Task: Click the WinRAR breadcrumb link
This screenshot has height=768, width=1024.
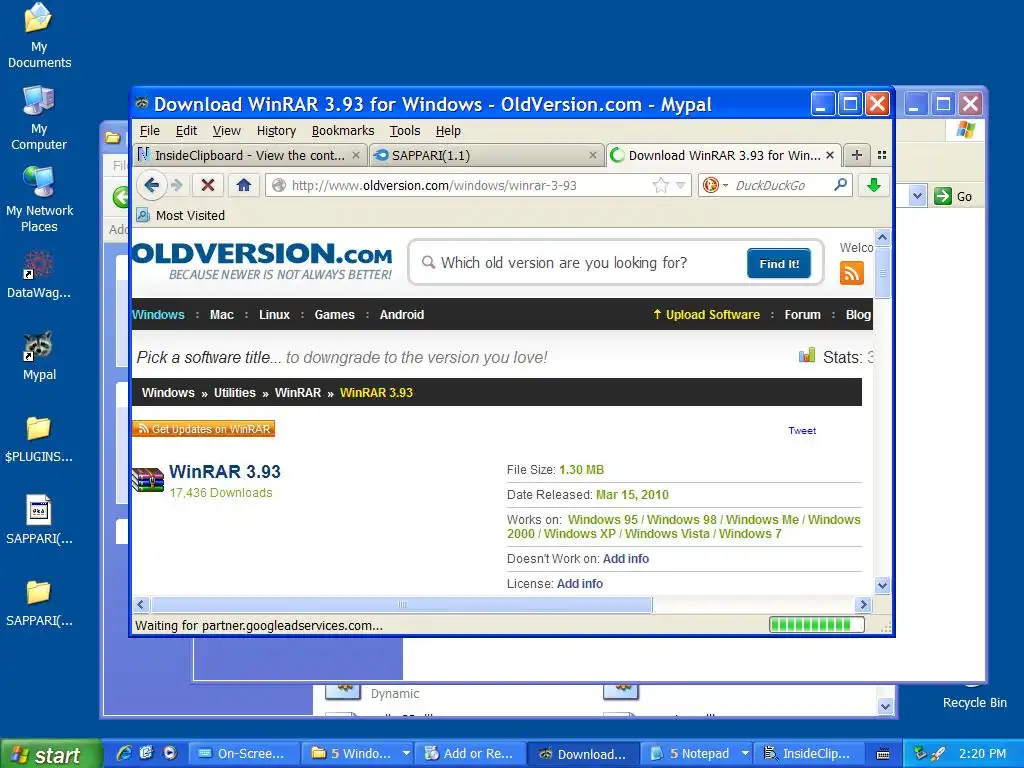Action: [x=298, y=392]
